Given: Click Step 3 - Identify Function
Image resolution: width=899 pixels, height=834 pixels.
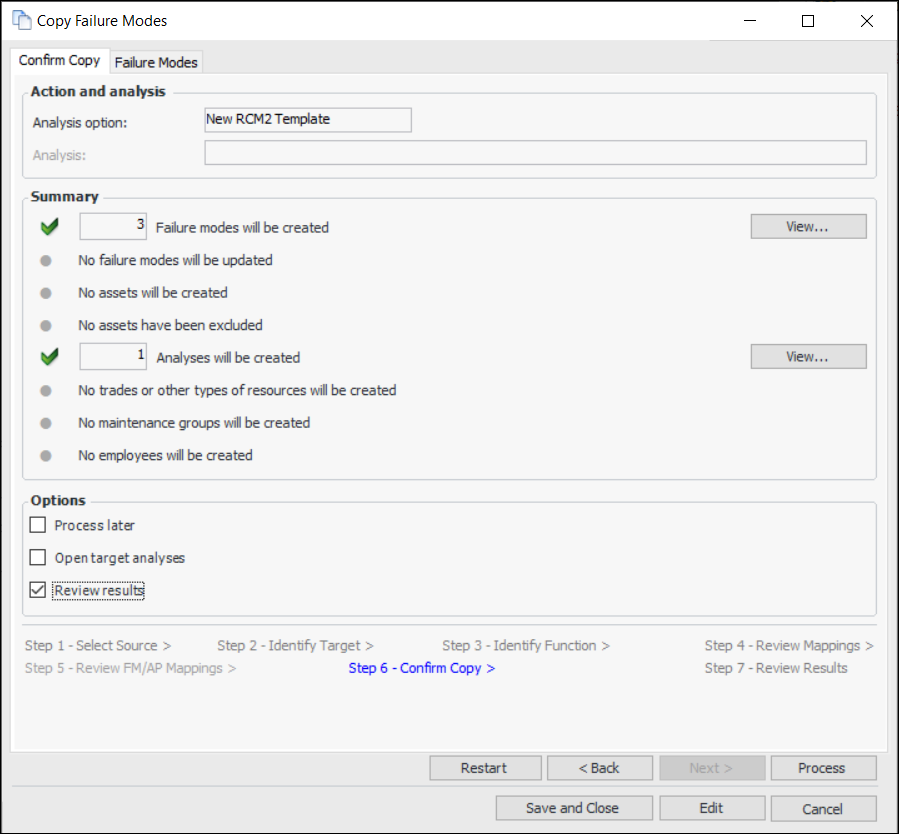Looking at the screenshot, I should pyautogui.click(x=526, y=645).
